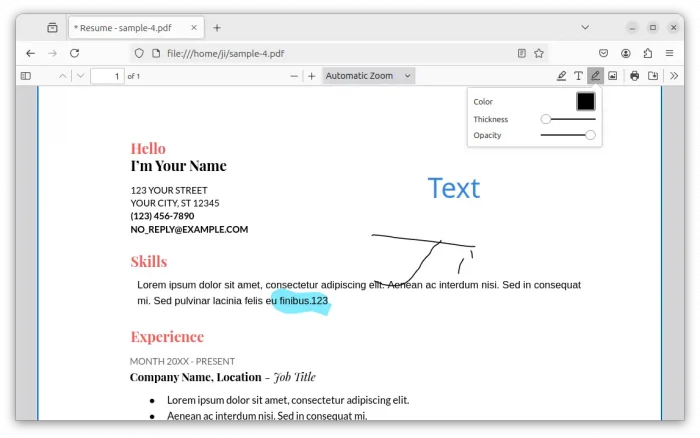Open the PDF viewer tools overflow menu
This screenshot has height=438, width=700.
pyautogui.click(x=674, y=76)
